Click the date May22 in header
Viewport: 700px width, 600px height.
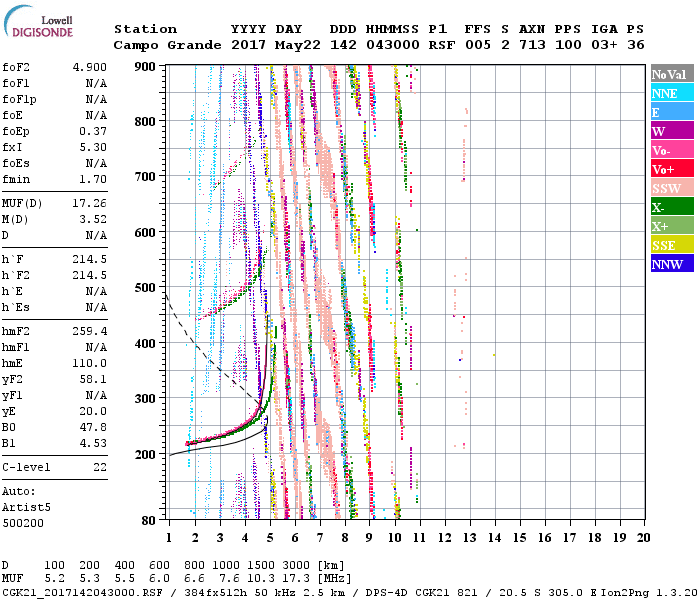[298, 45]
